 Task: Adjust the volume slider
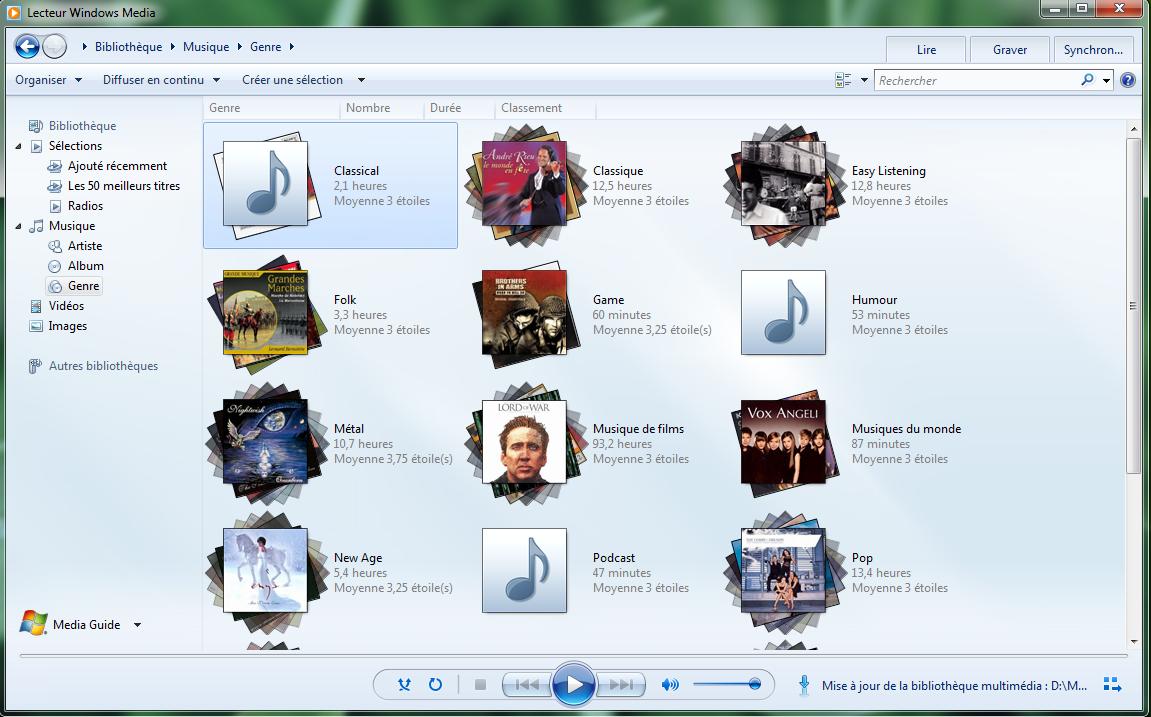[727, 685]
